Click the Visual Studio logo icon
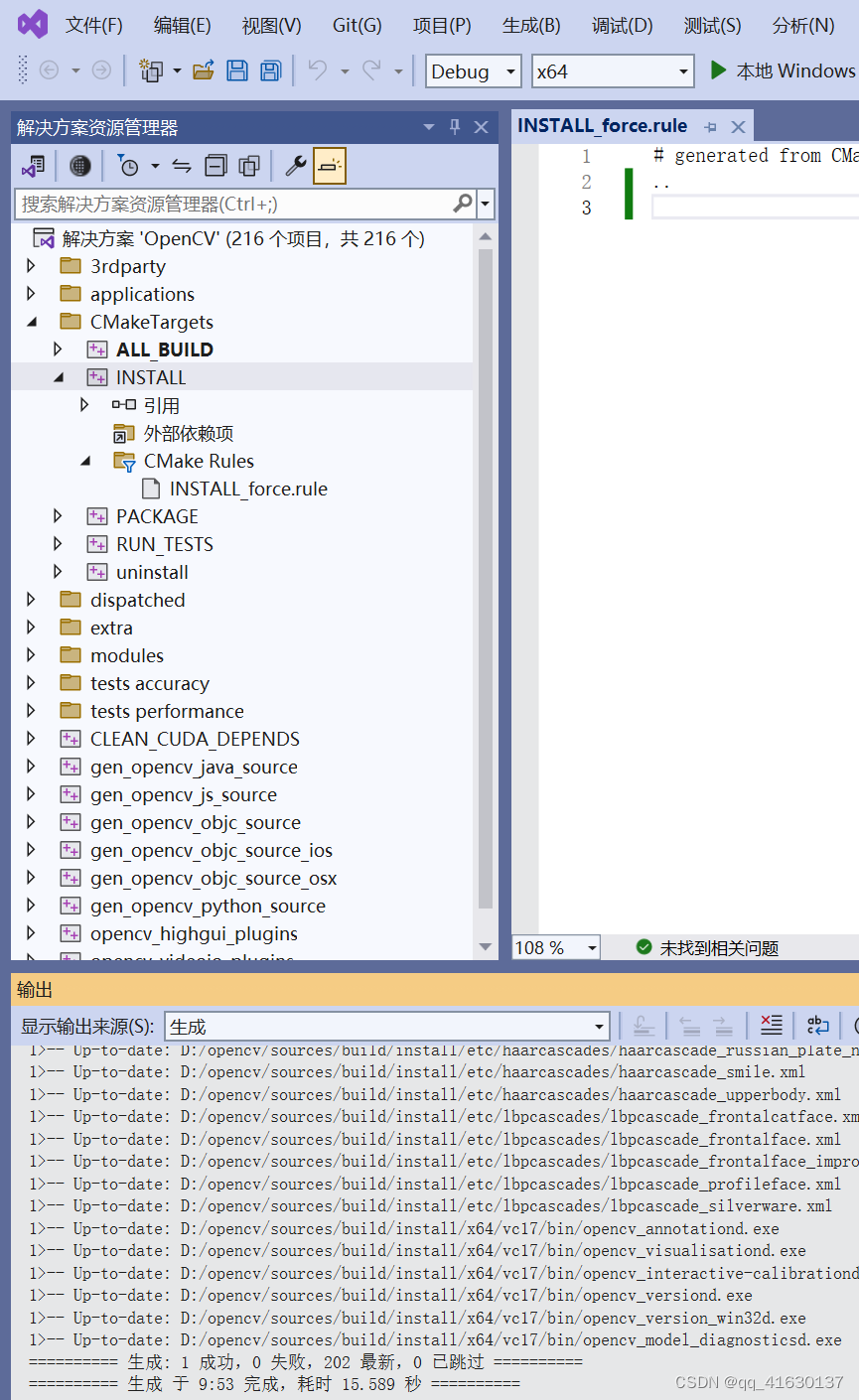This screenshot has height=1400, width=859. coord(32,24)
